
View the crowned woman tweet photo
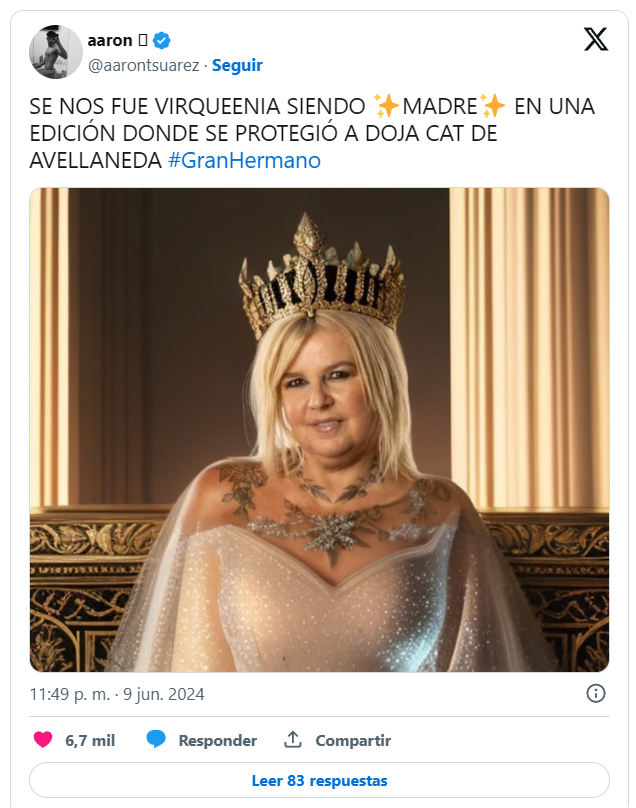(319, 430)
